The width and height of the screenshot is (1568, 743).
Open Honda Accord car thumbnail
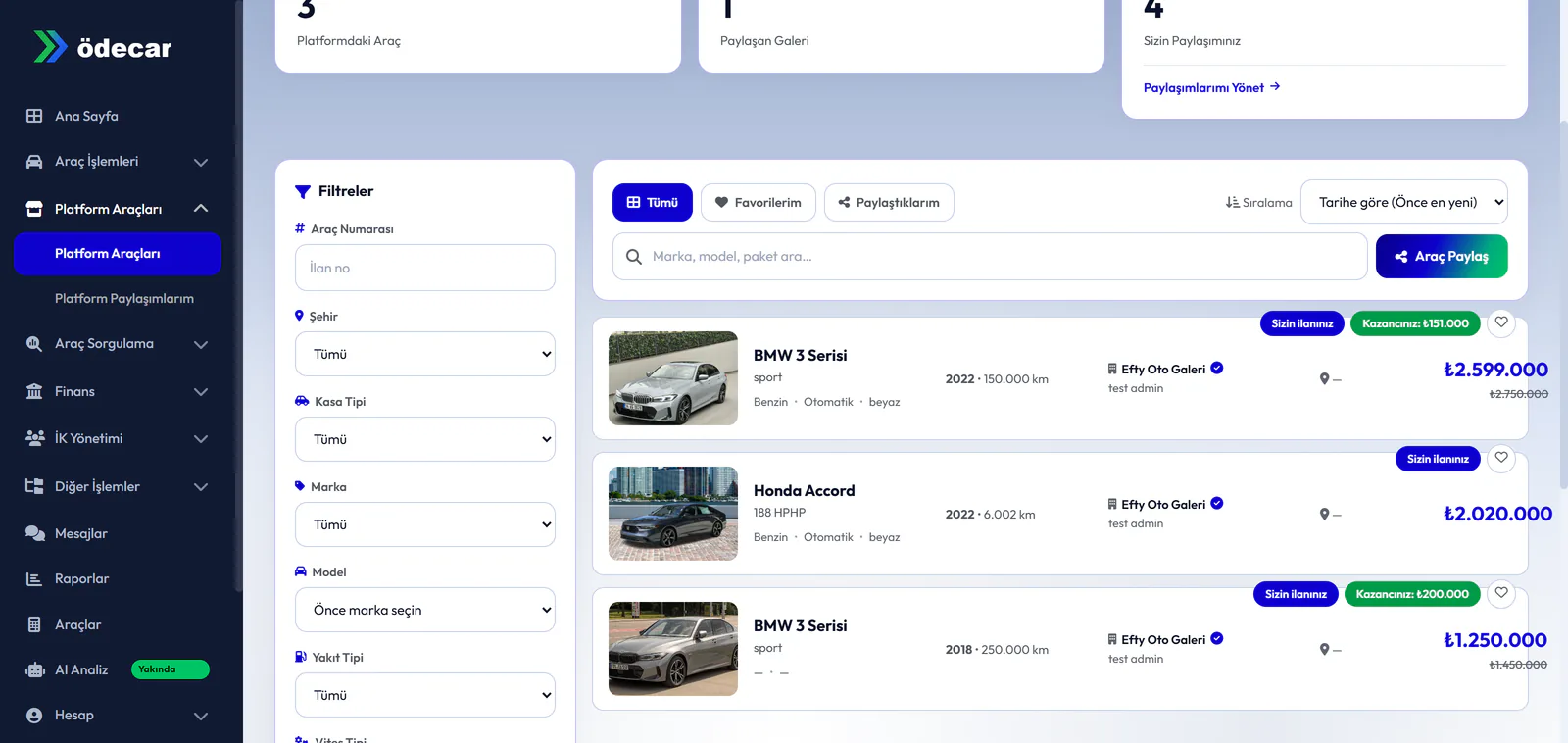[673, 514]
